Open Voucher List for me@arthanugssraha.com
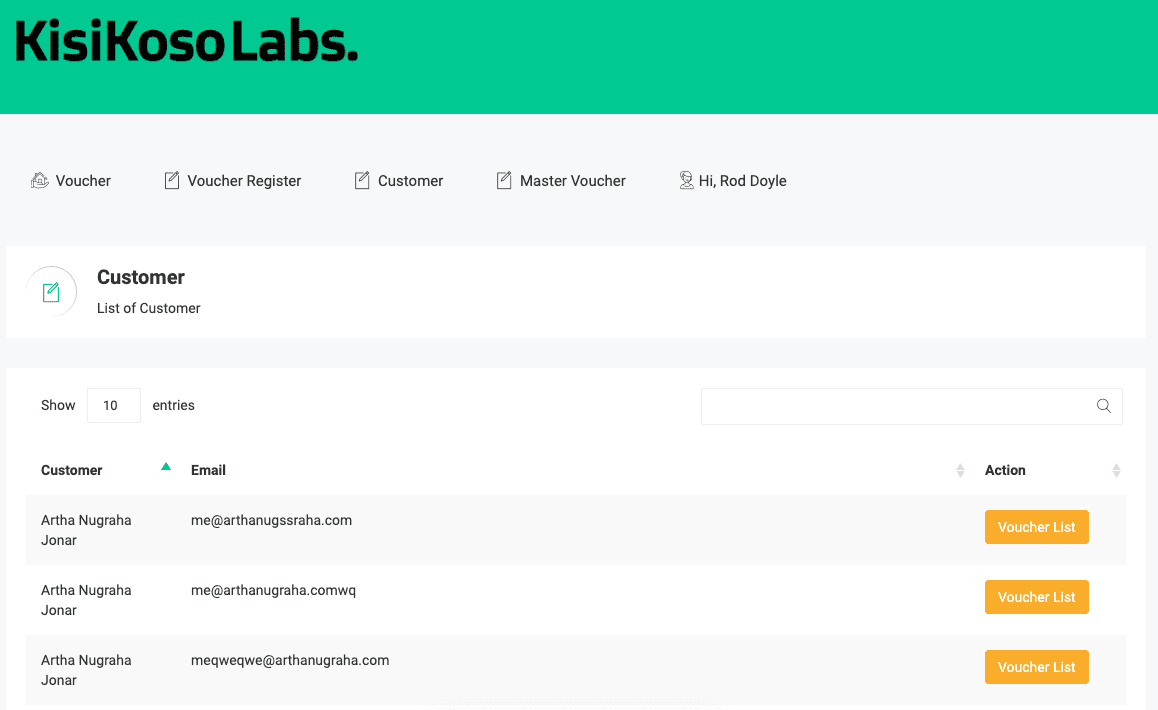This screenshot has width=1158, height=710. 1036,527
